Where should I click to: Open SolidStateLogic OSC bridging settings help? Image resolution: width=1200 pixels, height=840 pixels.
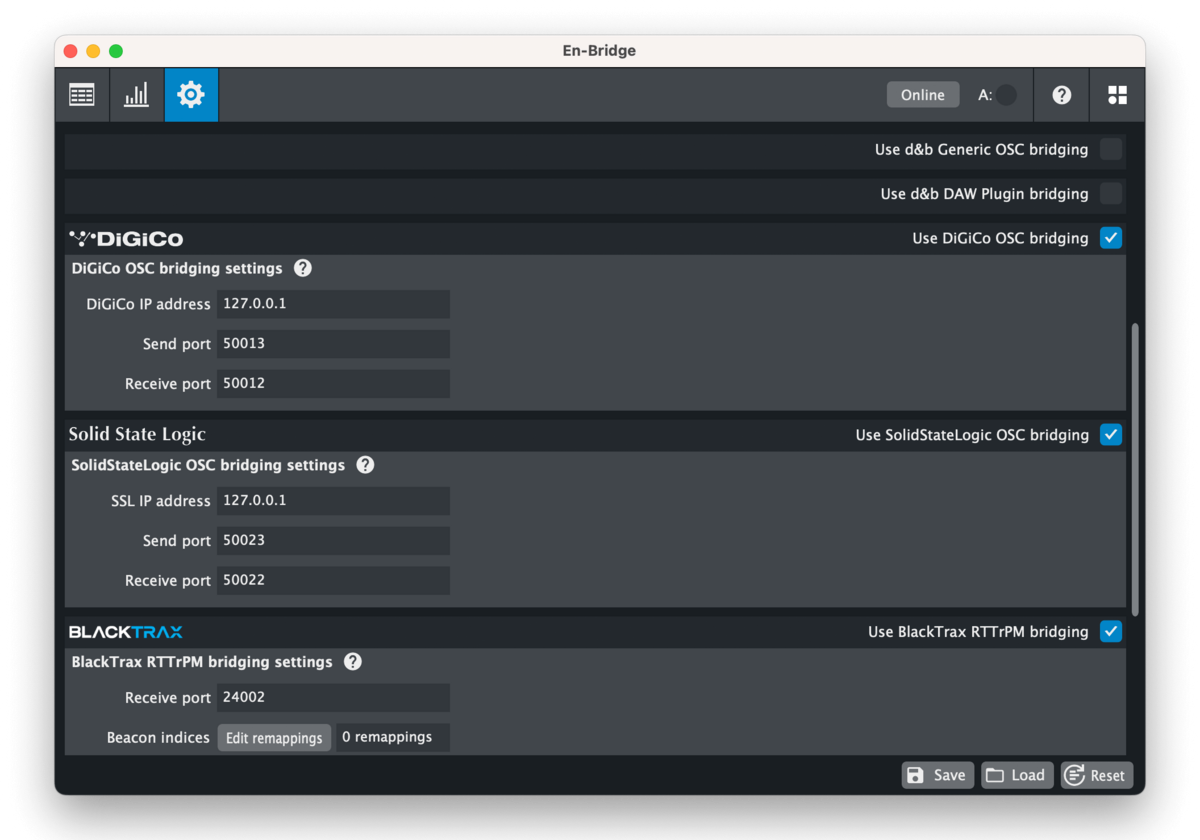click(365, 465)
